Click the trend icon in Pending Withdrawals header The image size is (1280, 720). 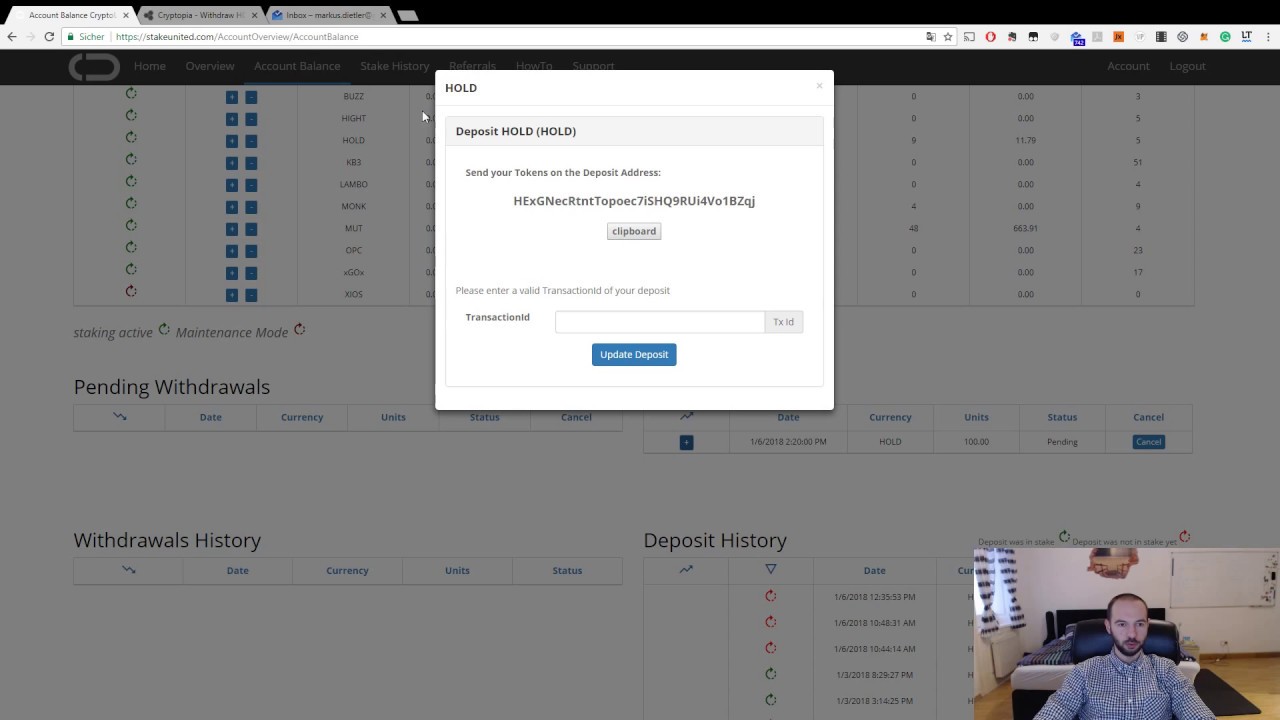(x=120, y=416)
